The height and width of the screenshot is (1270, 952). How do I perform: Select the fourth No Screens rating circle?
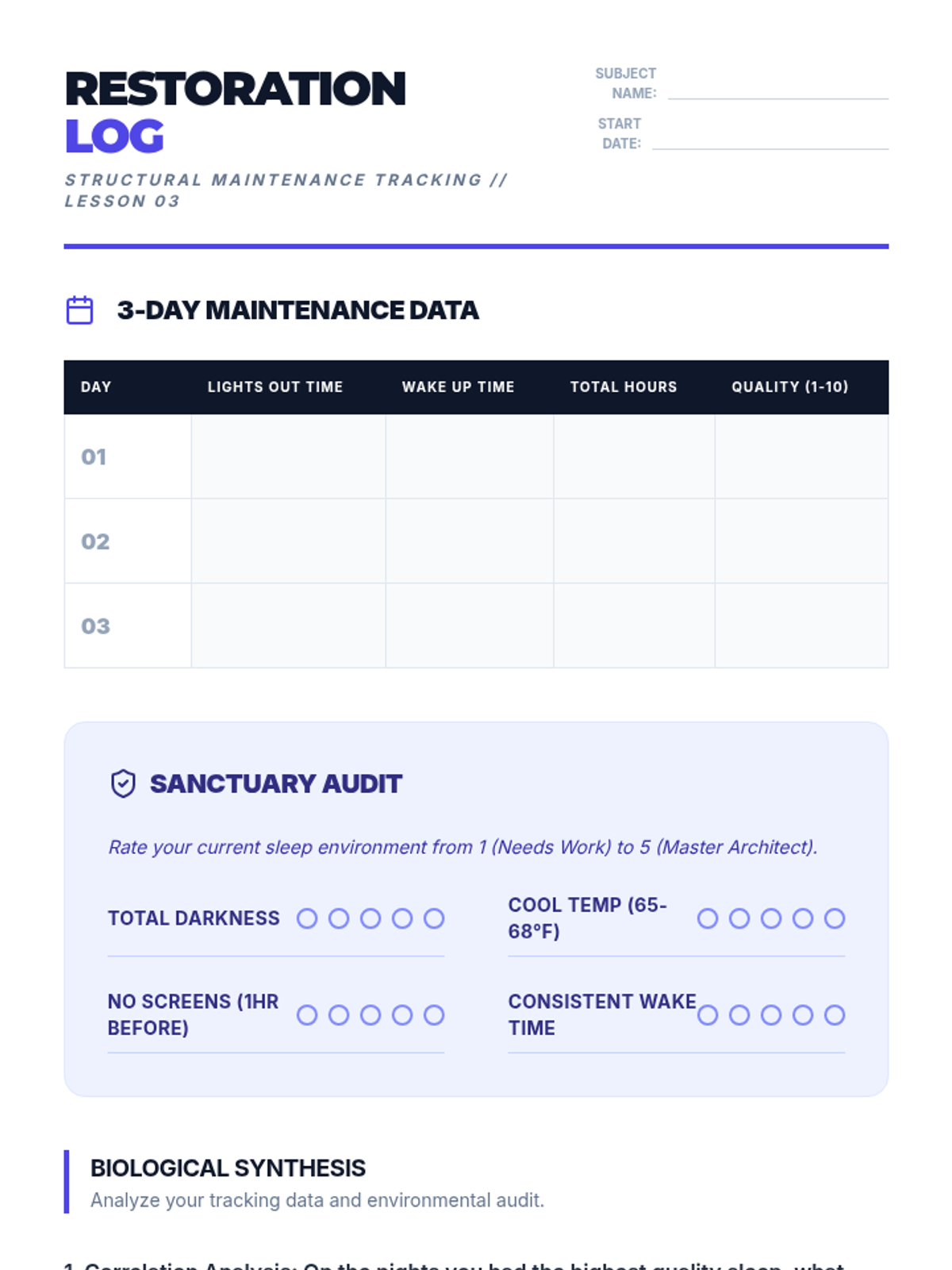click(402, 1015)
